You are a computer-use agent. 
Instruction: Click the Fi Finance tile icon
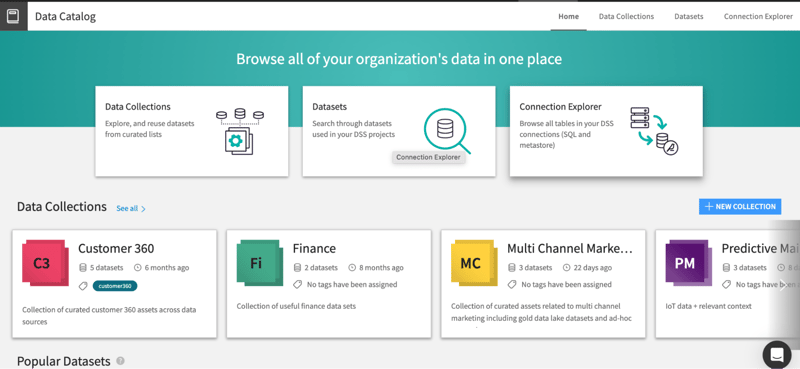click(x=259, y=262)
